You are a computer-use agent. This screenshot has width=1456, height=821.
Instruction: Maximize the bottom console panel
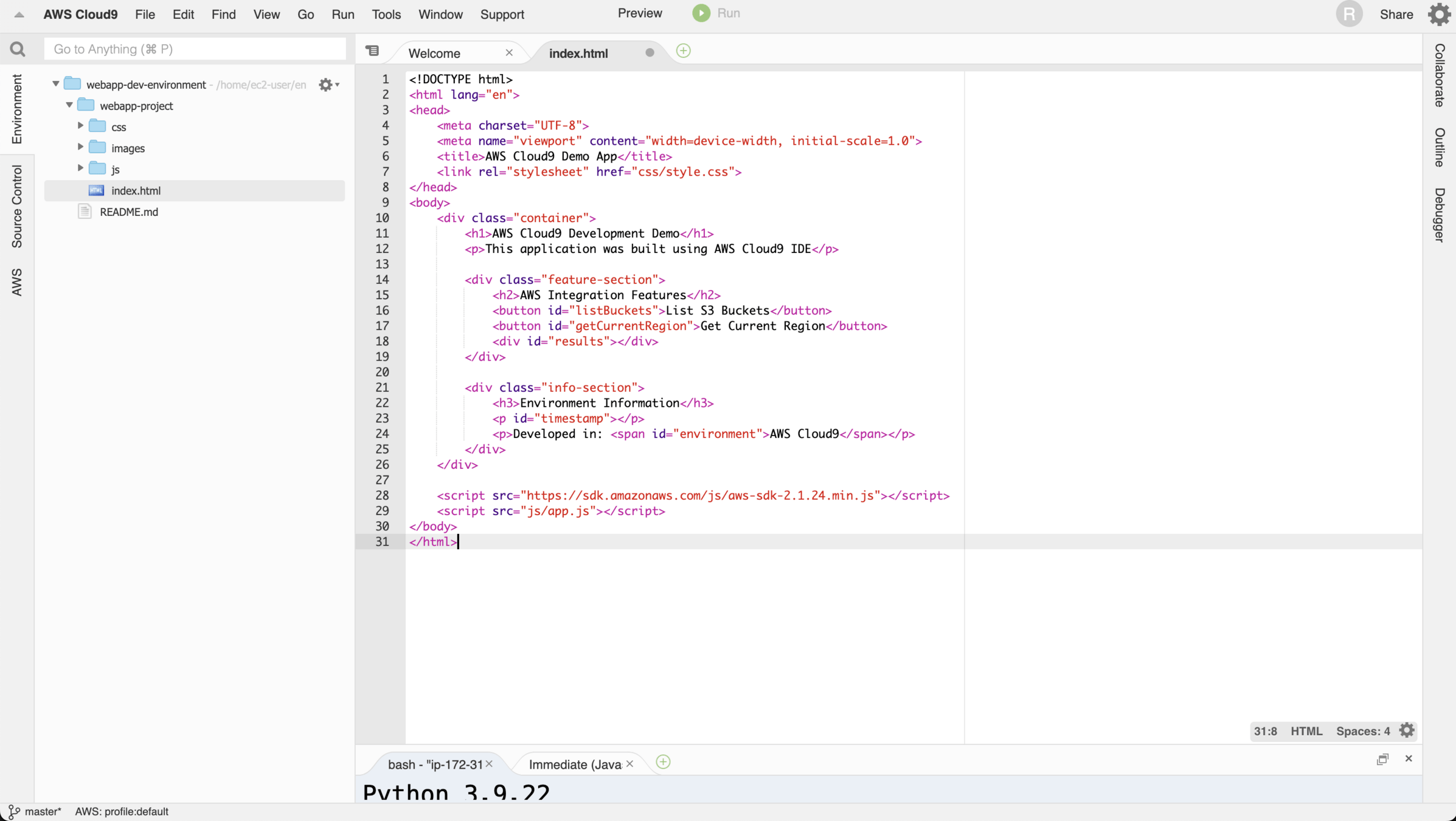pyautogui.click(x=1382, y=758)
